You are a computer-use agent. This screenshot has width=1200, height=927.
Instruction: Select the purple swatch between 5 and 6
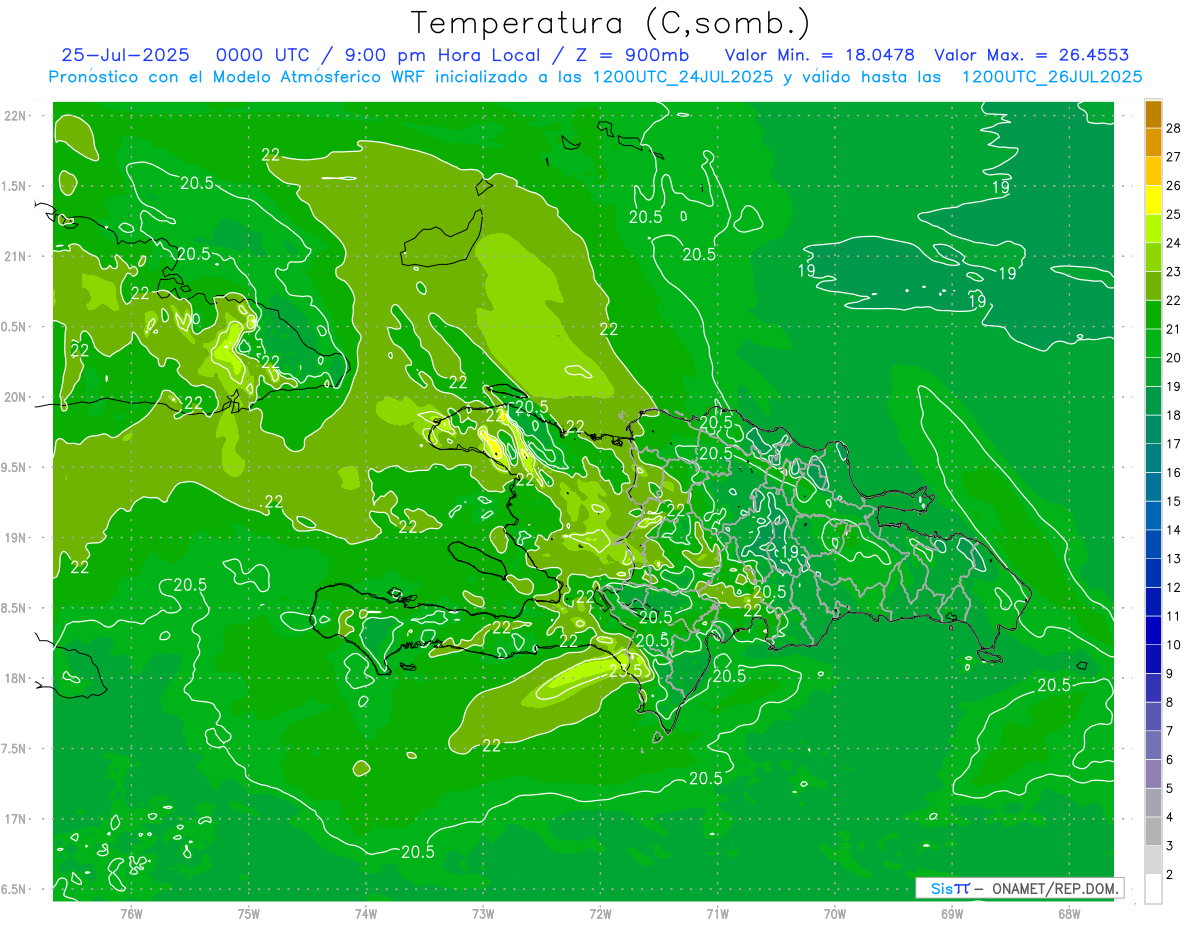tap(1153, 774)
